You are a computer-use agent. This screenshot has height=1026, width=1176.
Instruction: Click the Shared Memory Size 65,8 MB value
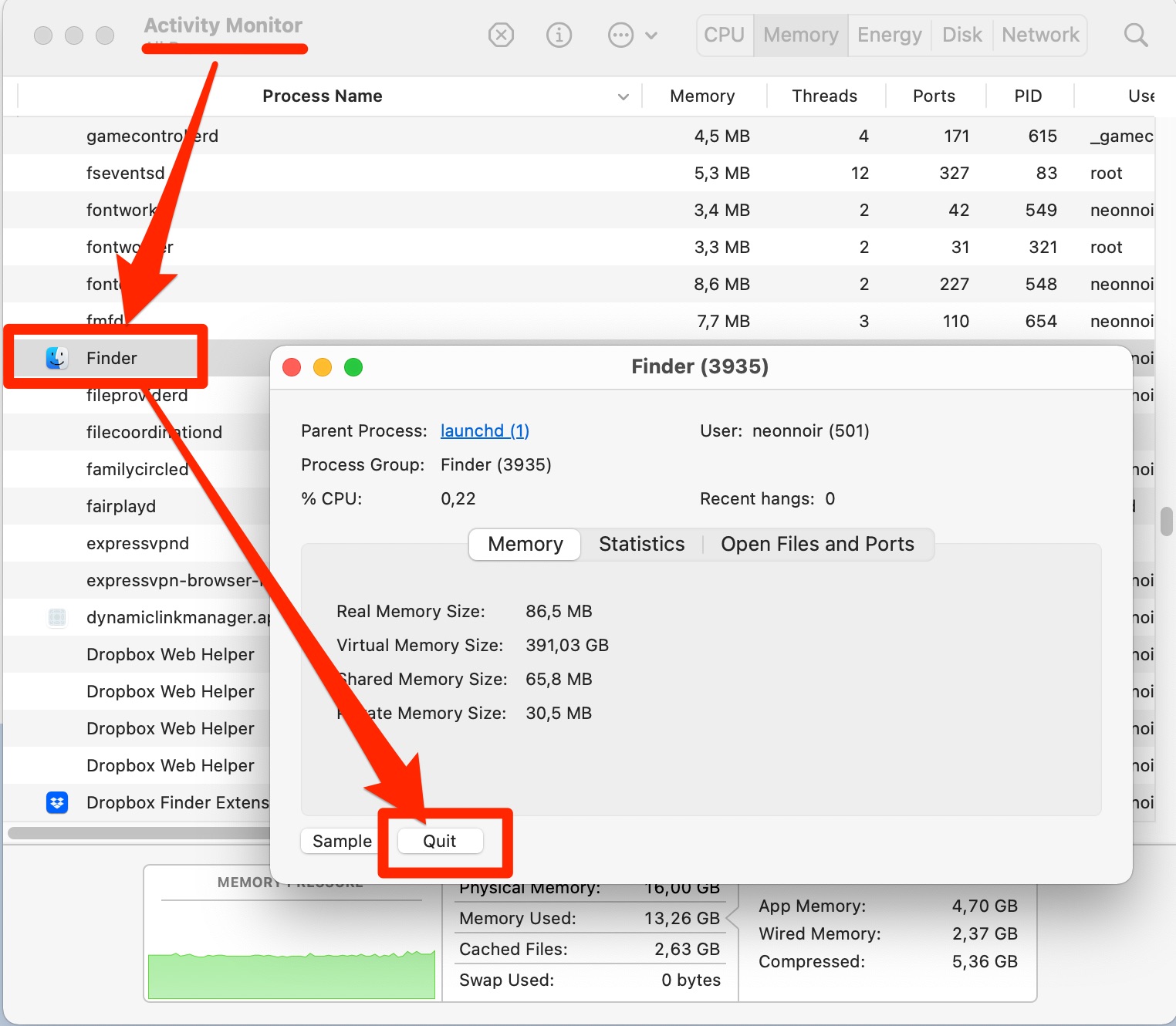559,679
